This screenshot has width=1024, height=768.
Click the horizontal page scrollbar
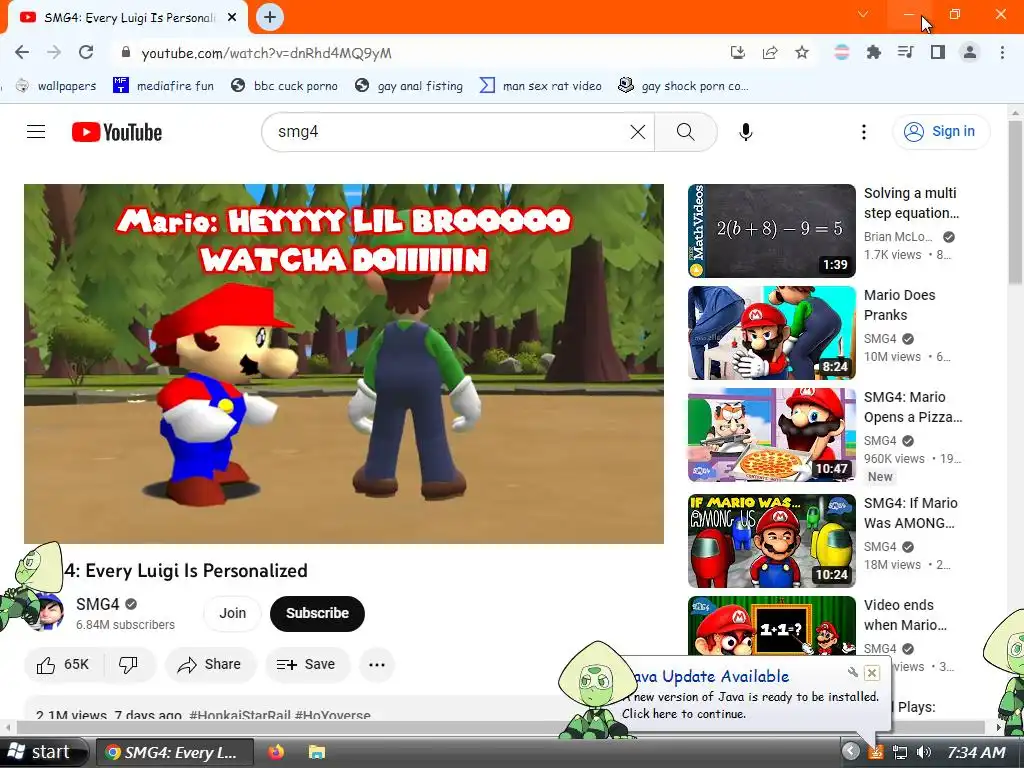coord(501,728)
